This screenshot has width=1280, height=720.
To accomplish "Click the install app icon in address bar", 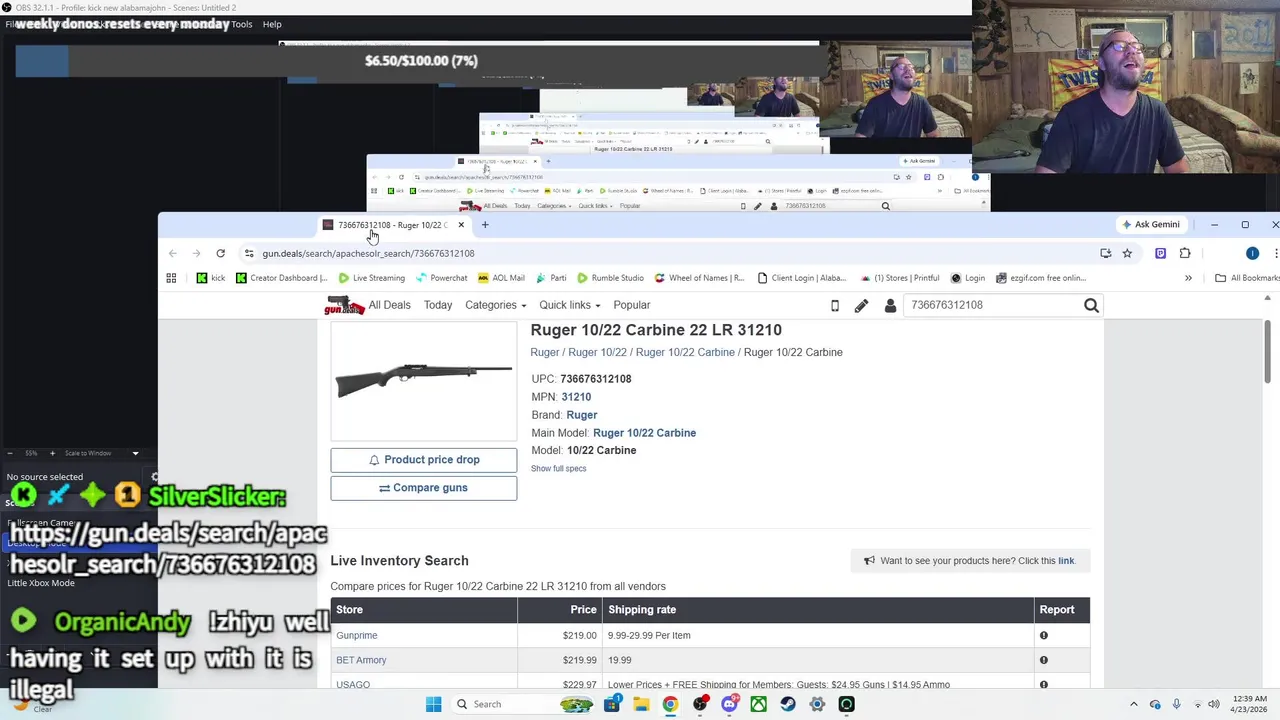I will [1105, 253].
